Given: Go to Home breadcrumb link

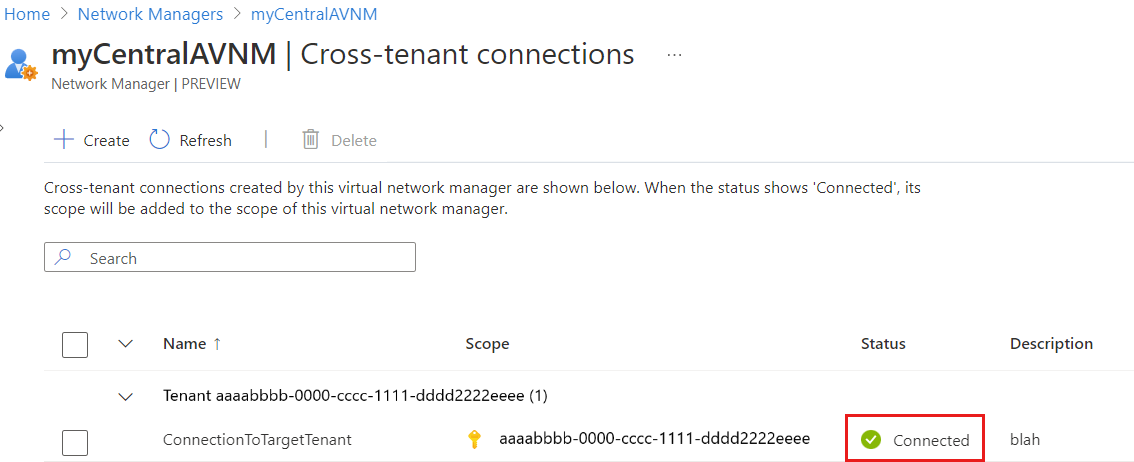Looking at the screenshot, I should point(27,15).
